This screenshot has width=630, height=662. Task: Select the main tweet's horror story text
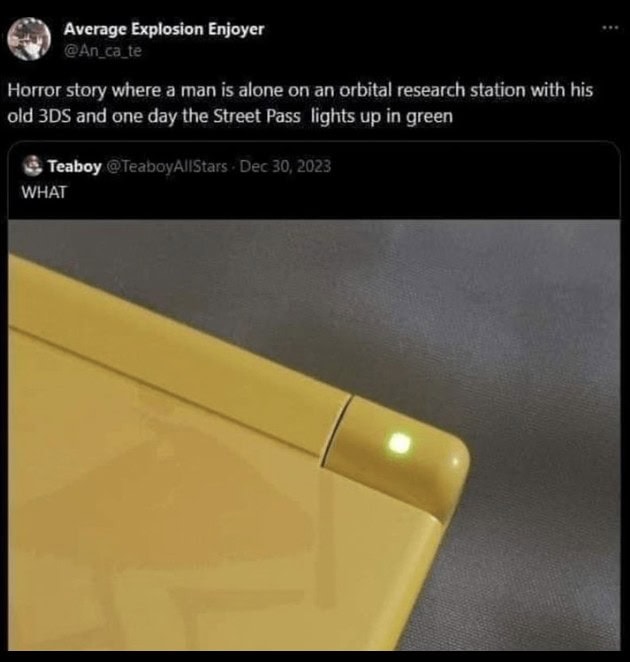point(300,103)
